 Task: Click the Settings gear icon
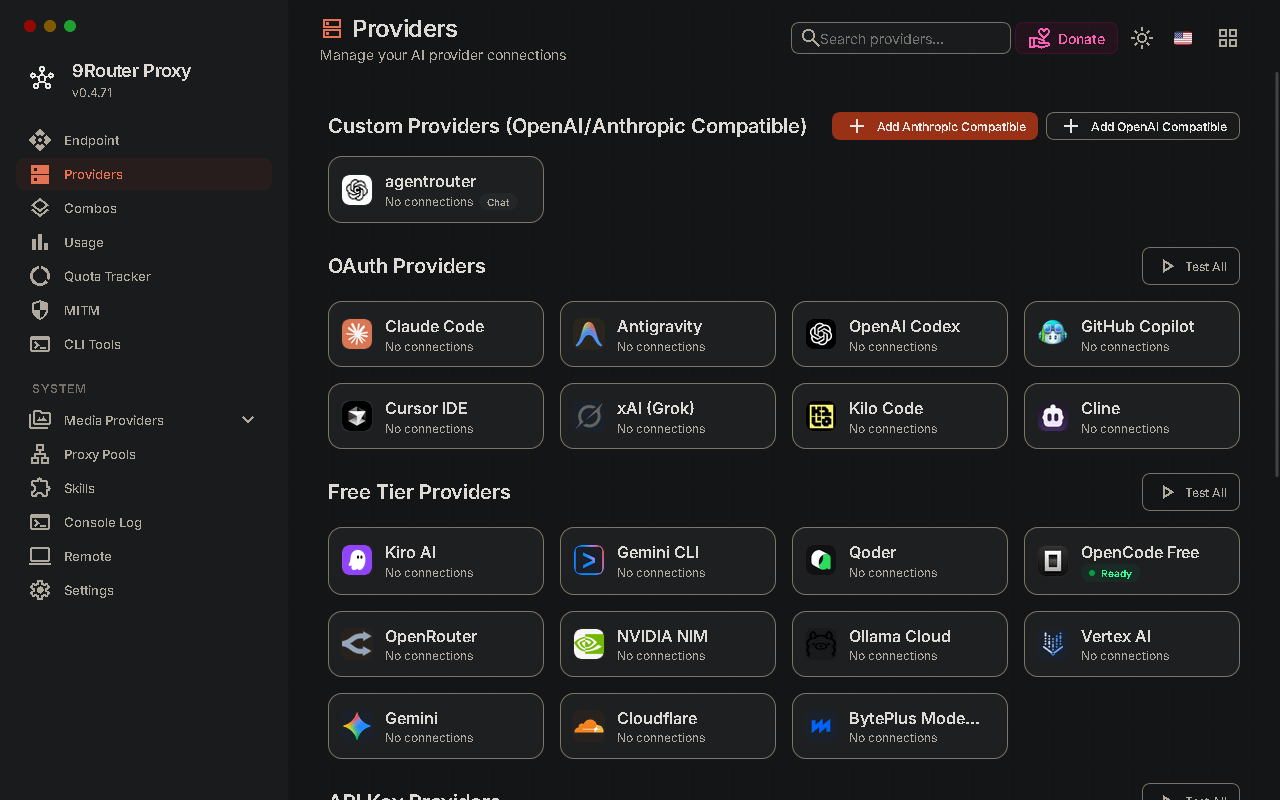40,590
